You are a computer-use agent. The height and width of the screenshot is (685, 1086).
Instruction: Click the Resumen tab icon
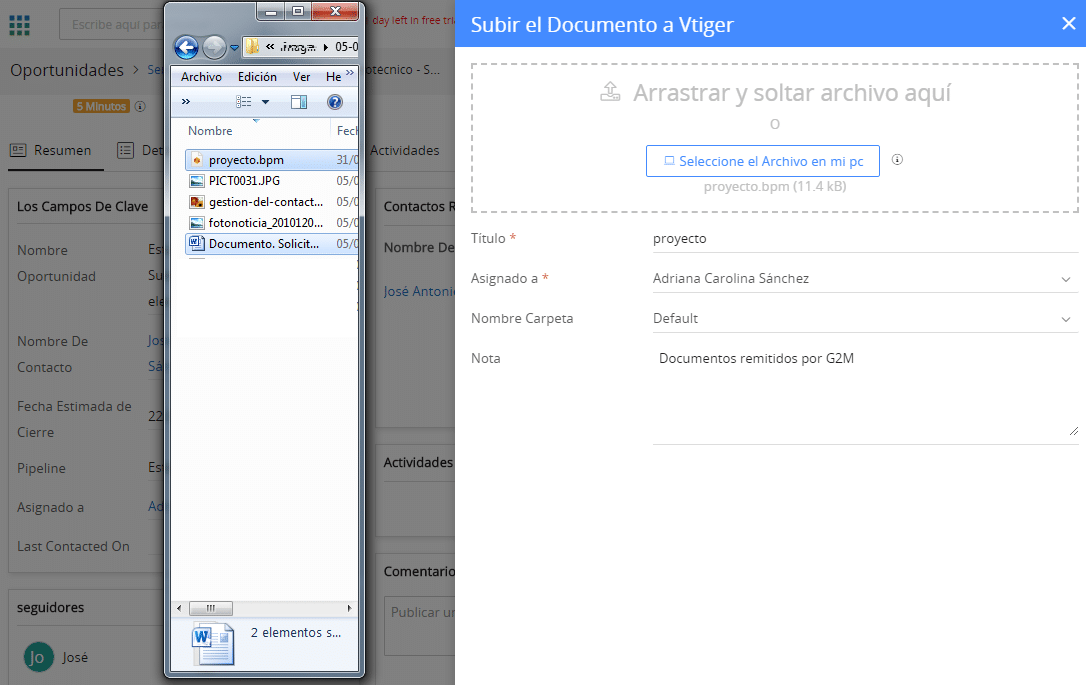click(18, 150)
